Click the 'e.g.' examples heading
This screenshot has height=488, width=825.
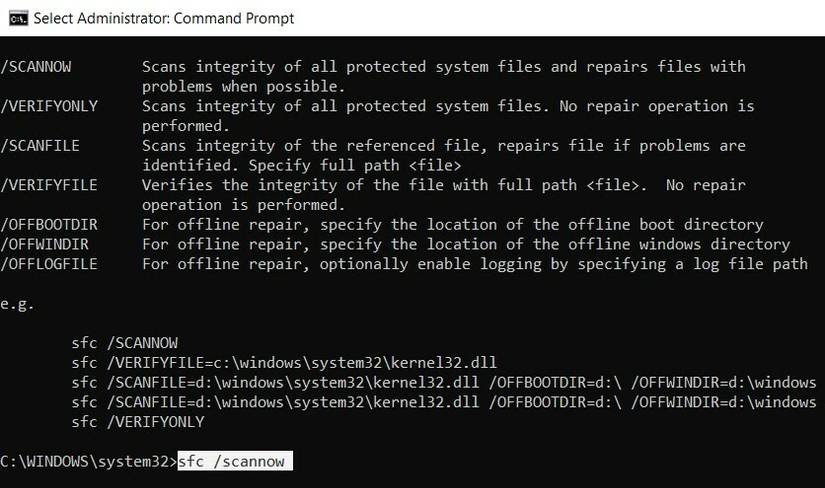(x=17, y=303)
